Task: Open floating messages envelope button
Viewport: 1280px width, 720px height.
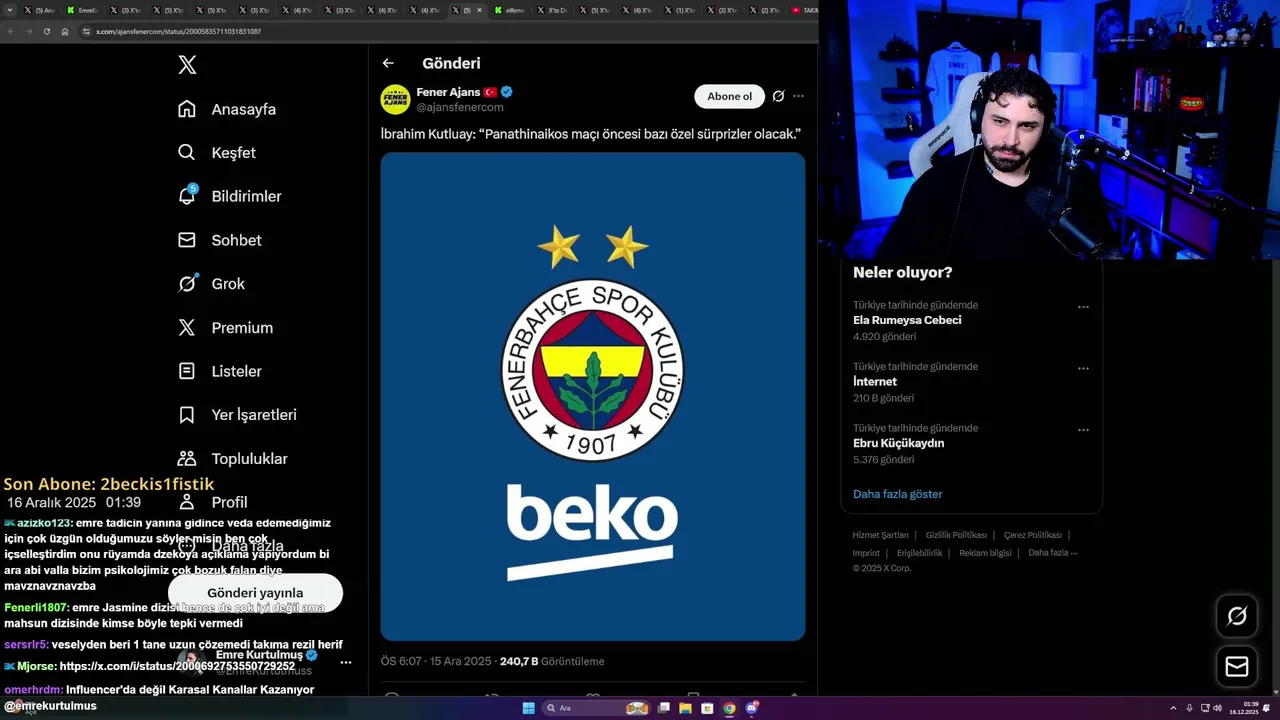Action: (x=1237, y=666)
